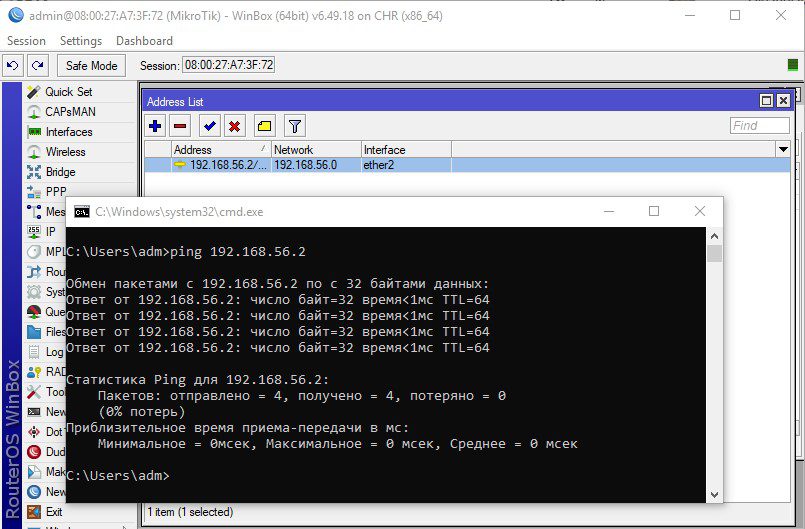This screenshot has height=529, width=805.
Task: Click the cmd scrollbar thumb
Action: tap(715, 254)
